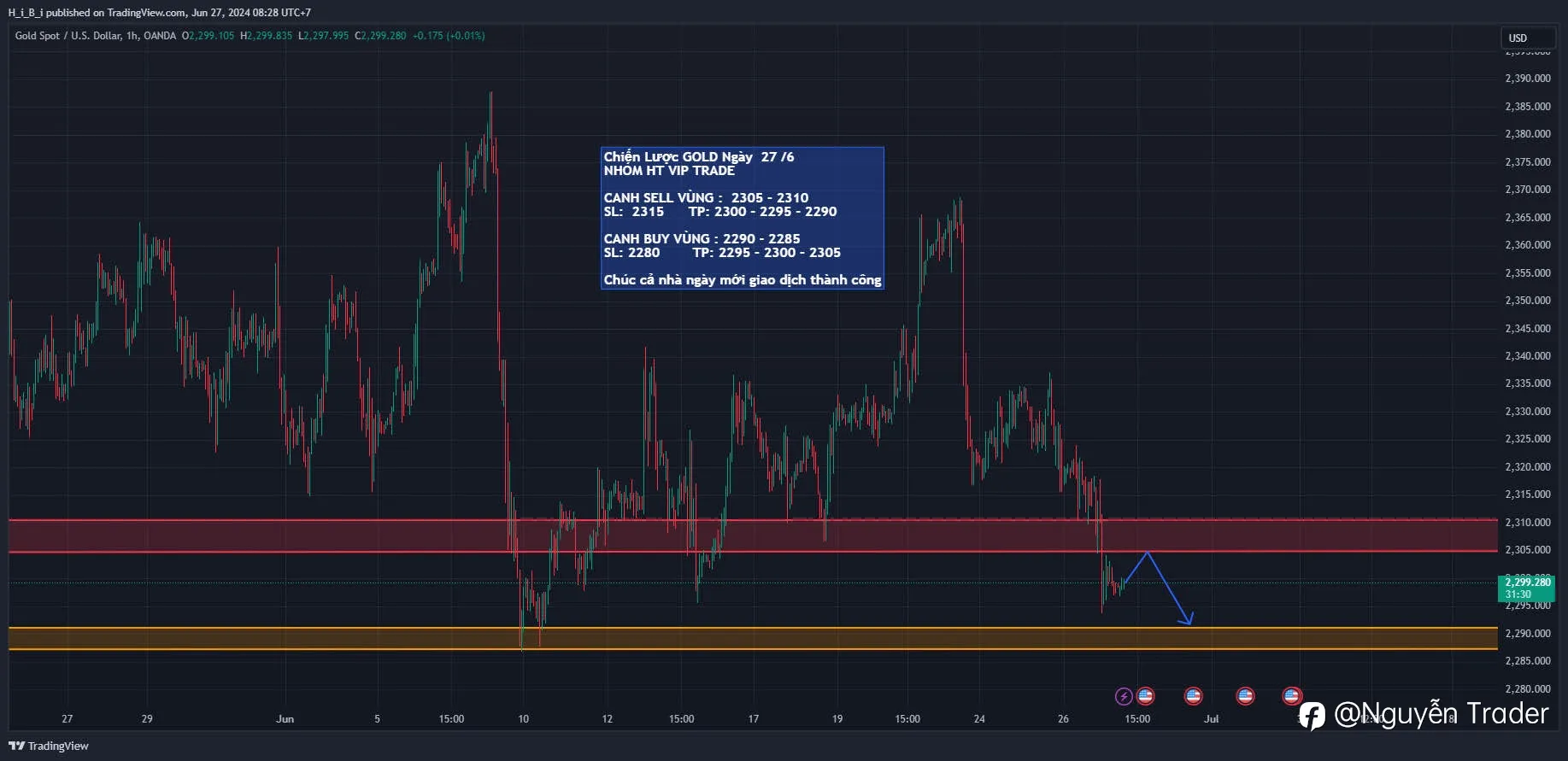Open the purple lightning event icon

(1124, 696)
